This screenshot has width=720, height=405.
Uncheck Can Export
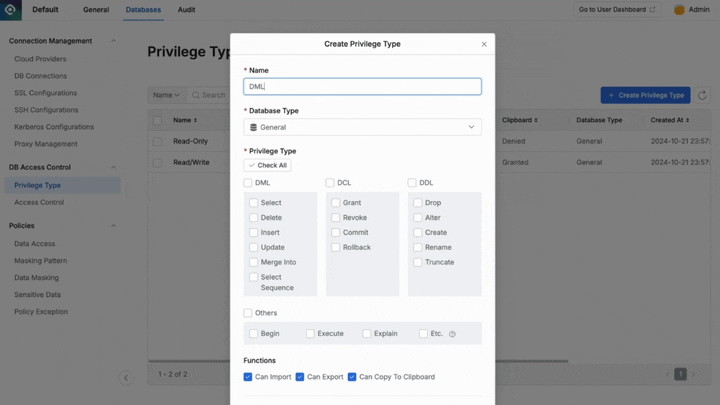click(x=300, y=377)
